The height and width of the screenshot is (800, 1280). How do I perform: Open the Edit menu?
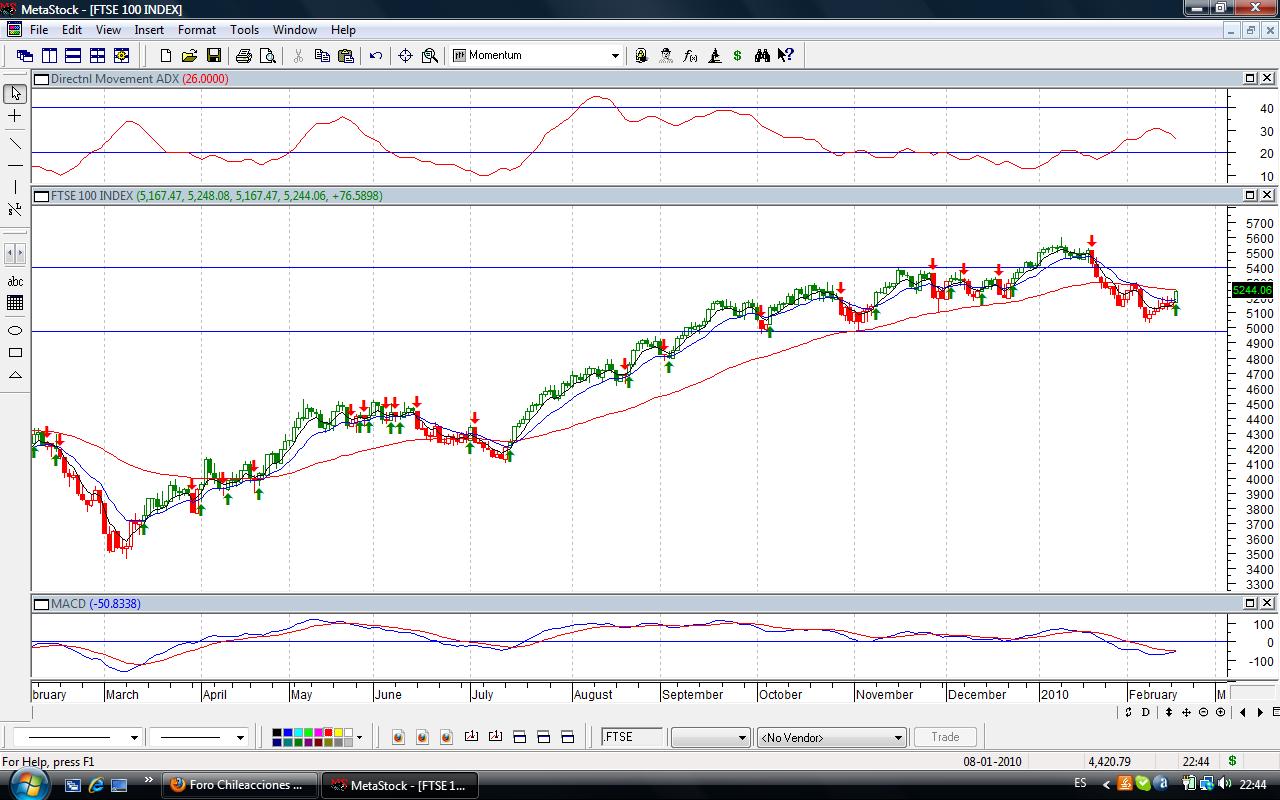pyautogui.click(x=72, y=30)
